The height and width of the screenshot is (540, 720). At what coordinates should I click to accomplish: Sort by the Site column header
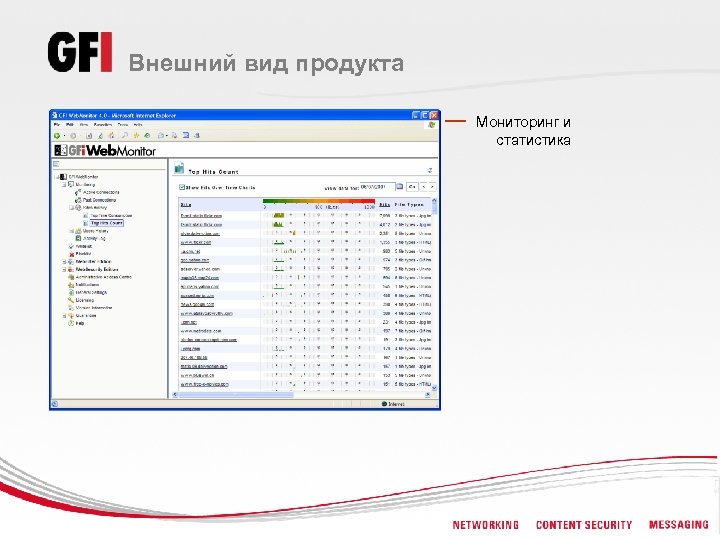(186, 205)
